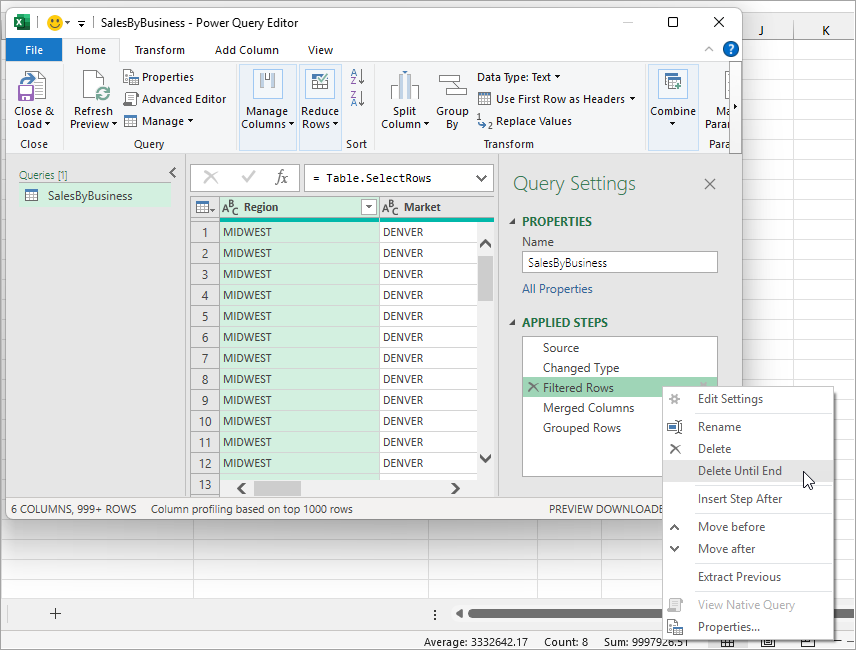Choose Edit Settings in context menu
Image resolution: width=856 pixels, height=650 pixels.
[748, 399]
